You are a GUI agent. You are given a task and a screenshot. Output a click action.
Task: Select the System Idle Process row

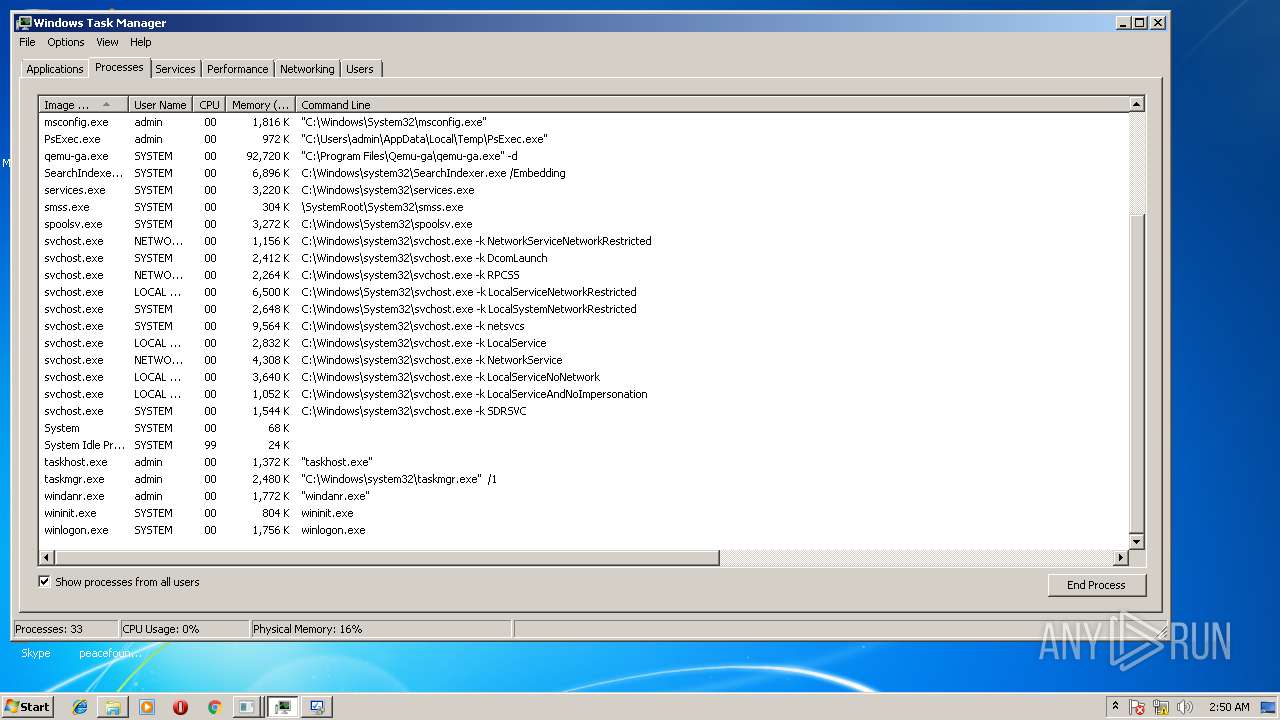(x=583, y=445)
